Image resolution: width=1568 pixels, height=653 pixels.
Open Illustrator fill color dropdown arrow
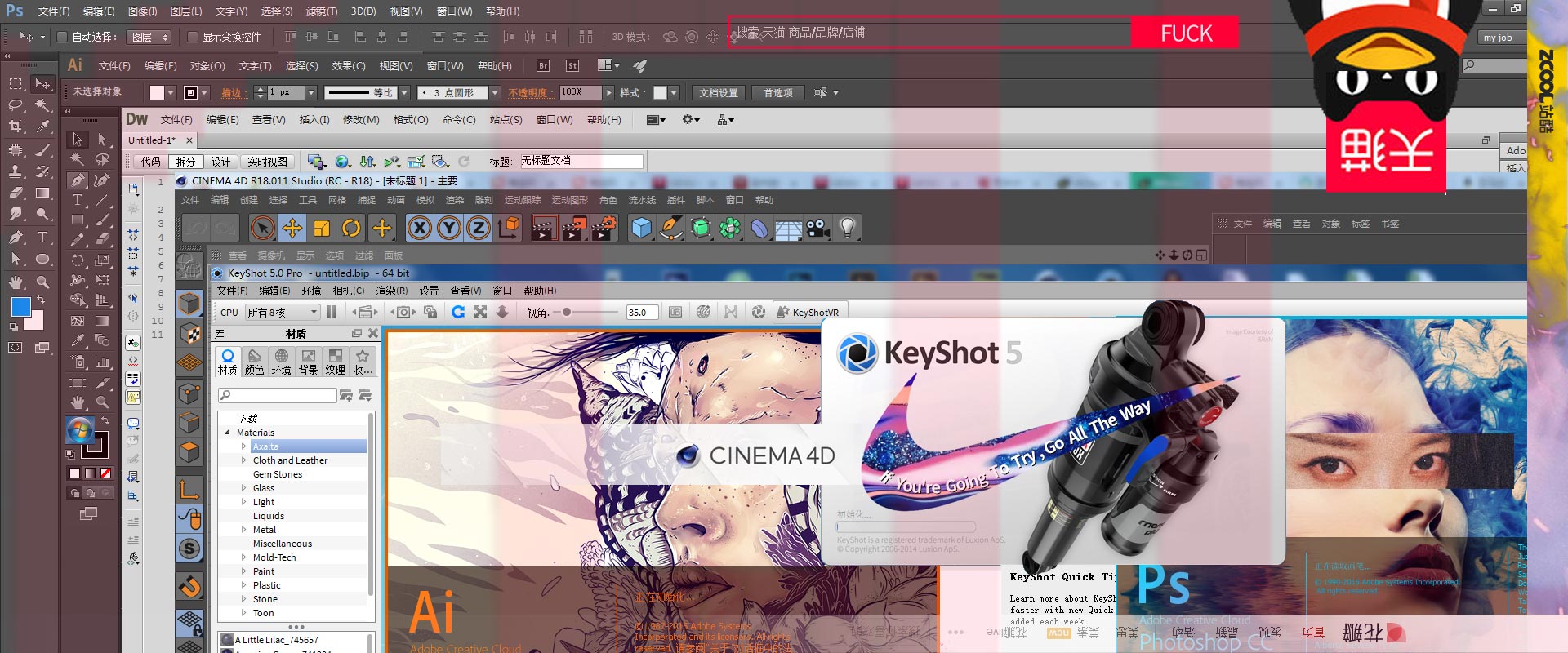coord(171,92)
